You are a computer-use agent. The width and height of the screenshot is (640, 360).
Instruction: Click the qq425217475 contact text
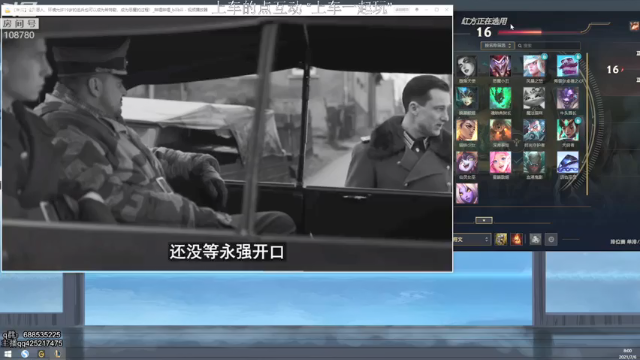[x=40, y=343]
